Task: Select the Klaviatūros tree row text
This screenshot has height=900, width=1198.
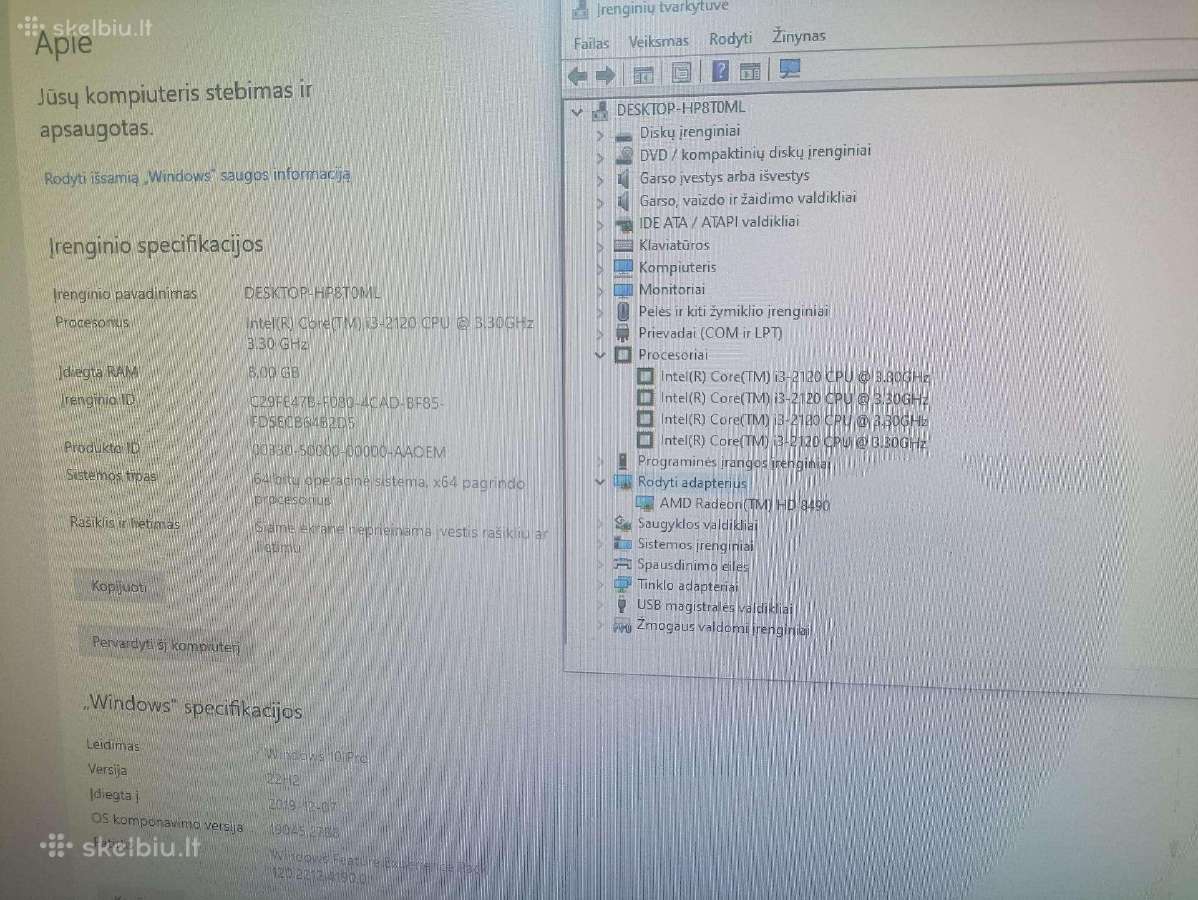Action: pos(674,245)
